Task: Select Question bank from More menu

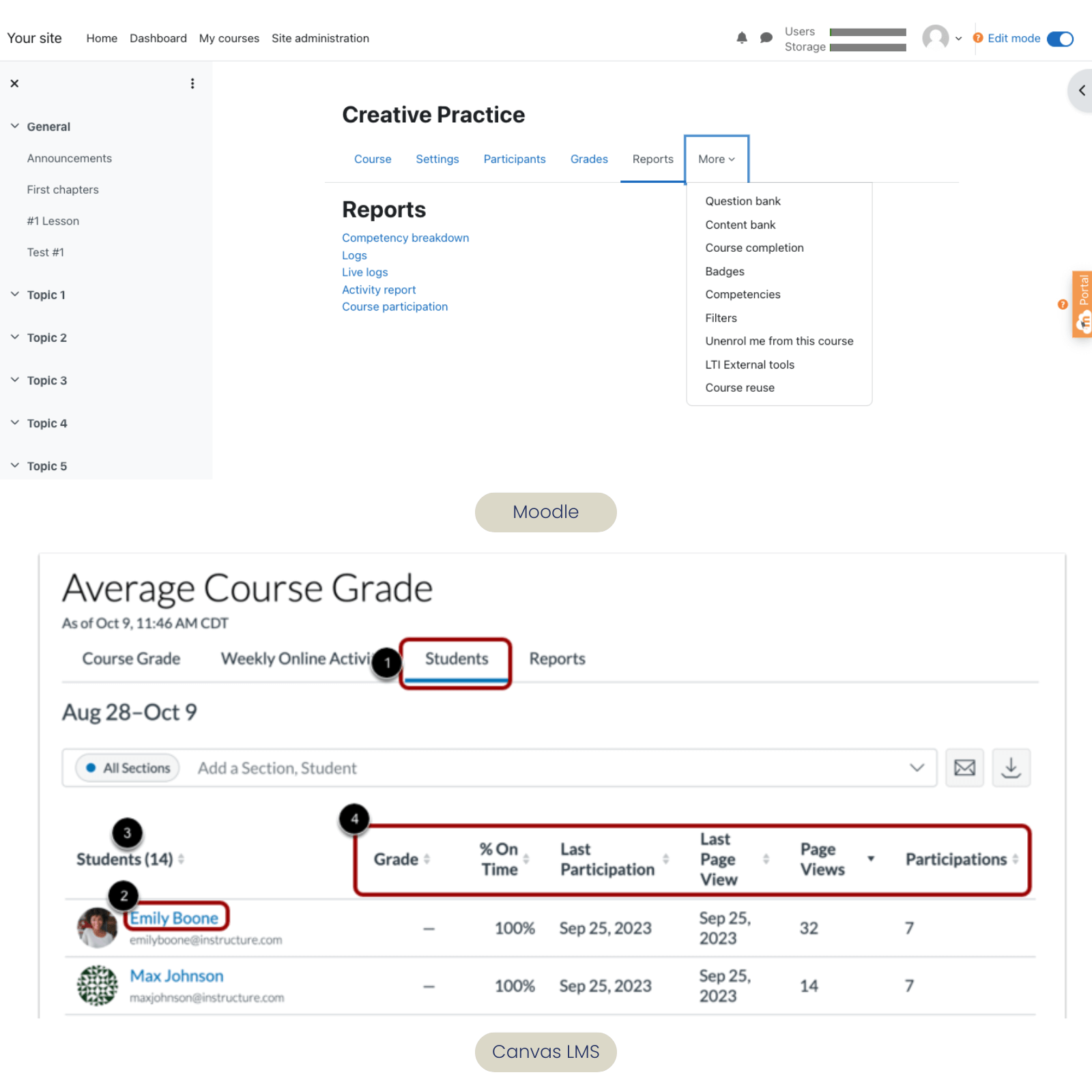Action: (743, 201)
